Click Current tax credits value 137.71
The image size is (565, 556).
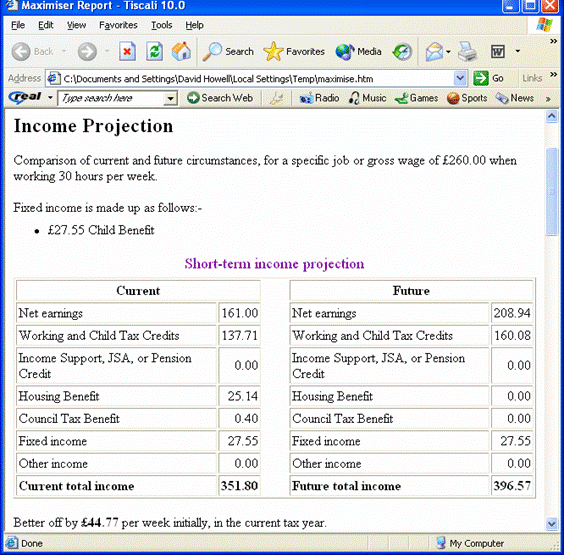(x=239, y=335)
